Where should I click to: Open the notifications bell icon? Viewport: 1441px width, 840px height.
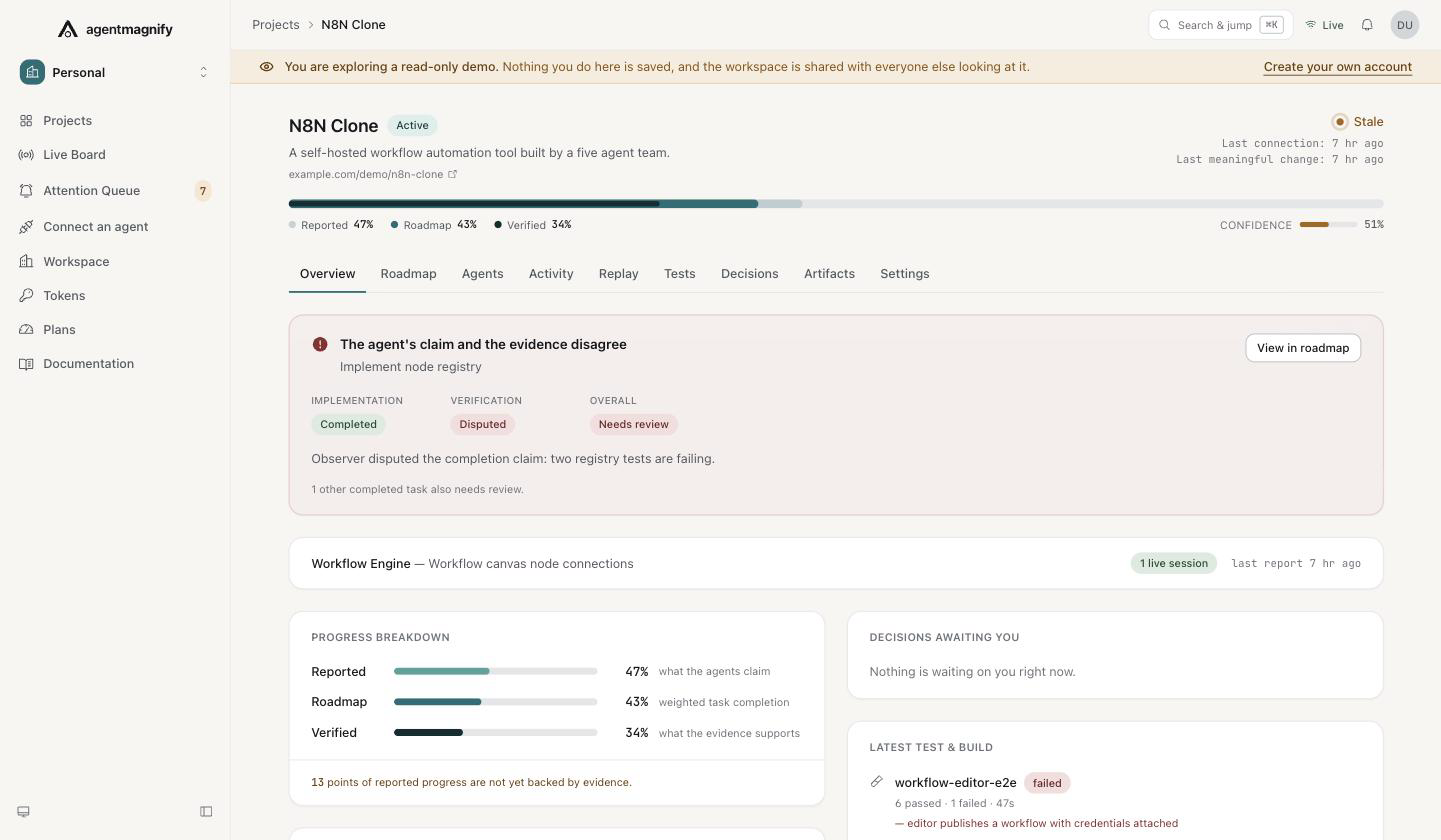pyautogui.click(x=1367, y=25)
